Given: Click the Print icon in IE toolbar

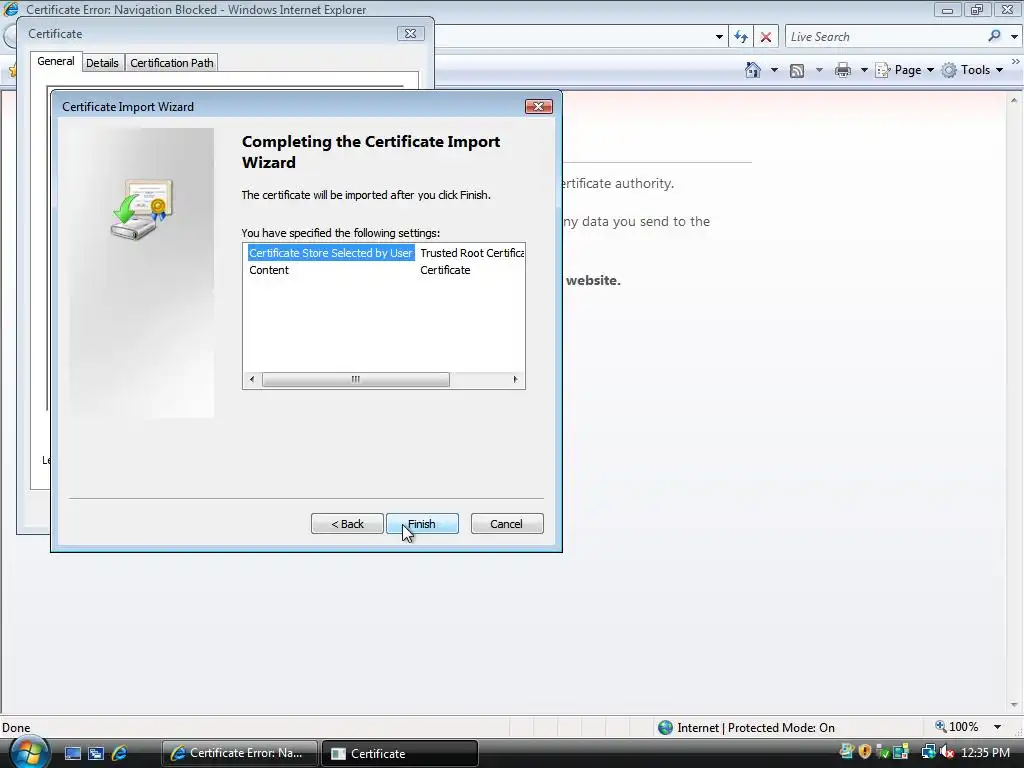Looking at the screenshot, I should [843, 70].
